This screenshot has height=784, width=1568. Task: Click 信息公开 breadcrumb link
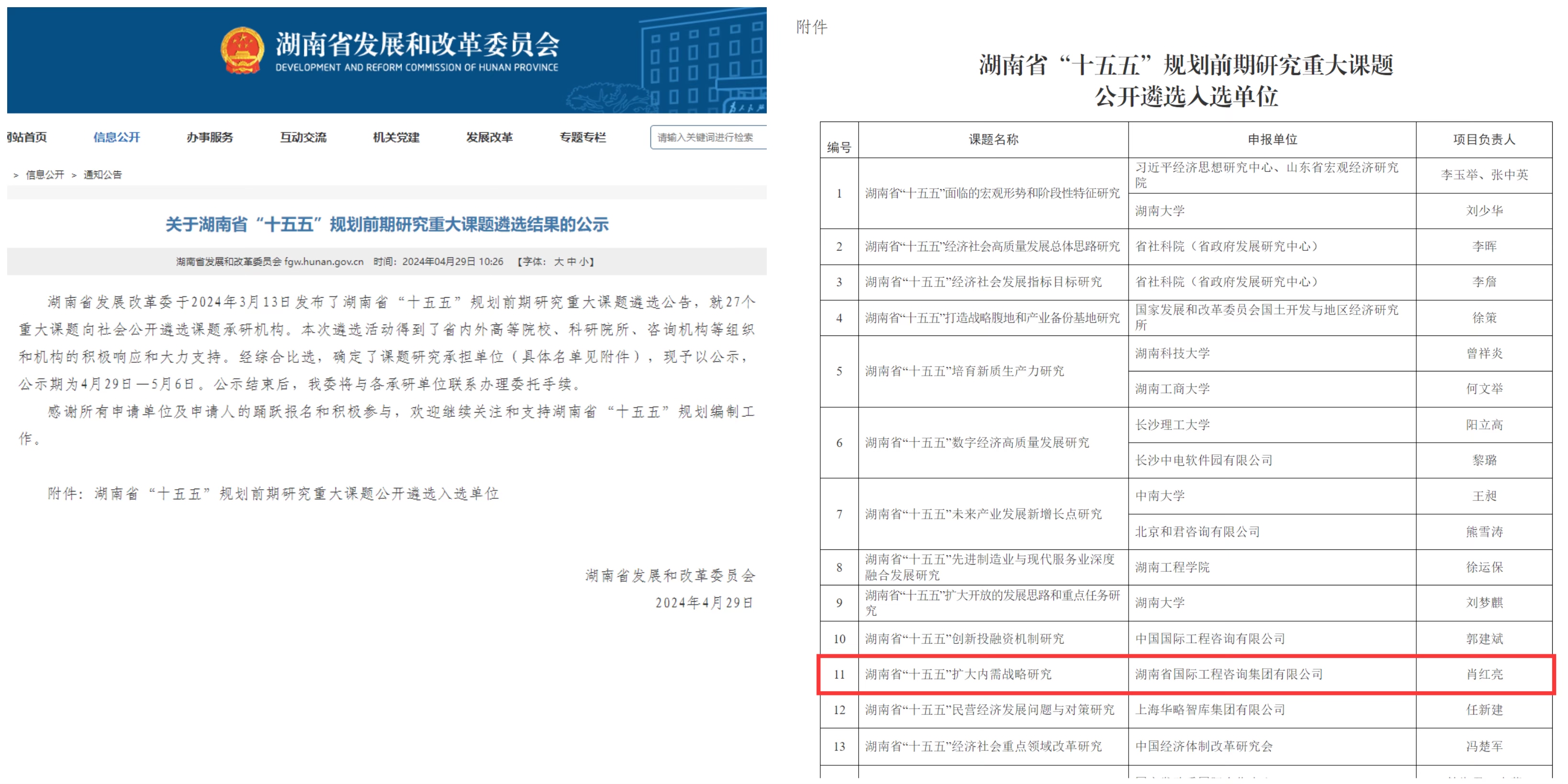(45, 175)
